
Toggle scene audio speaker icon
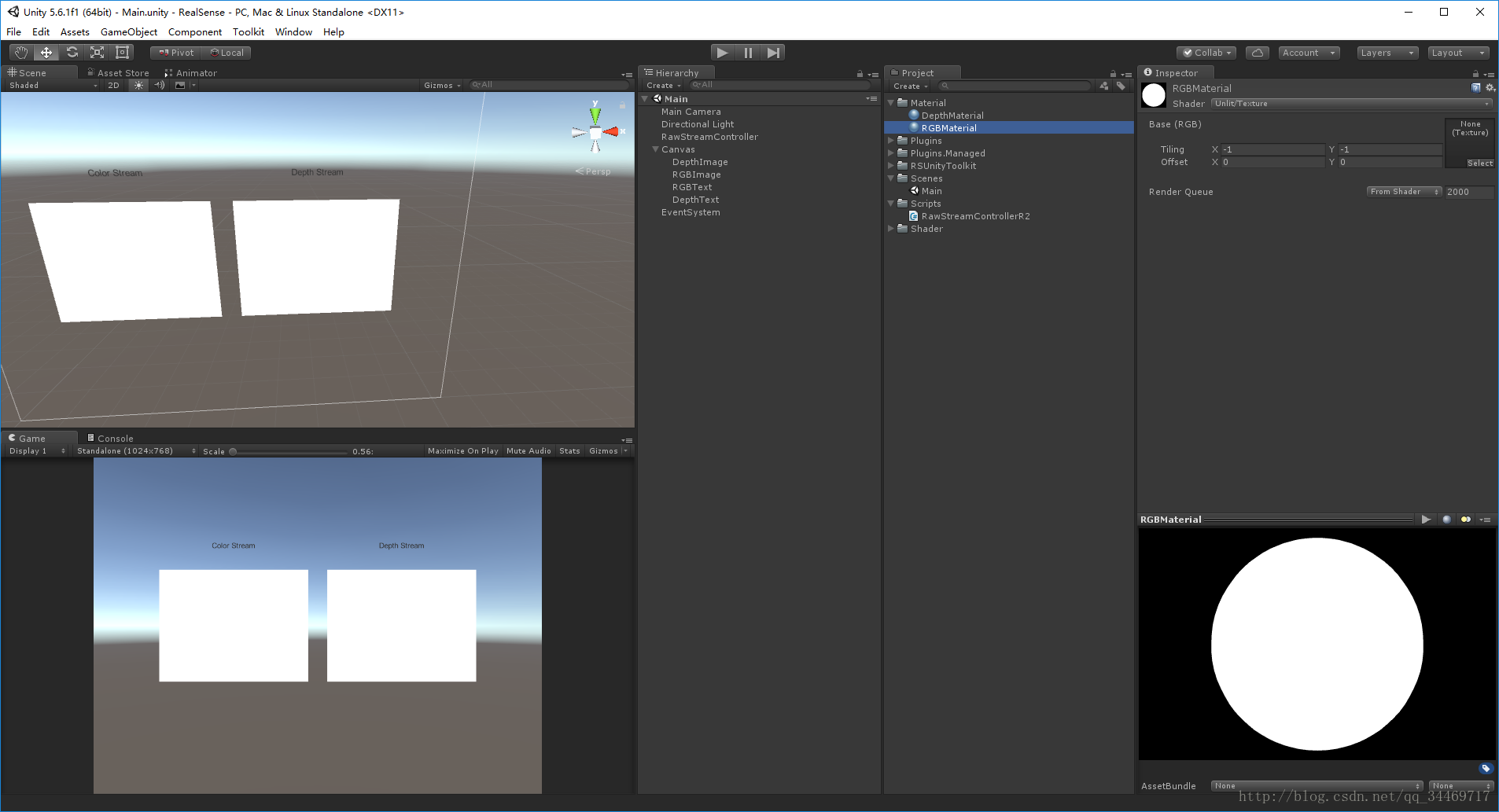pyautogui.click(x=160, y=85)
